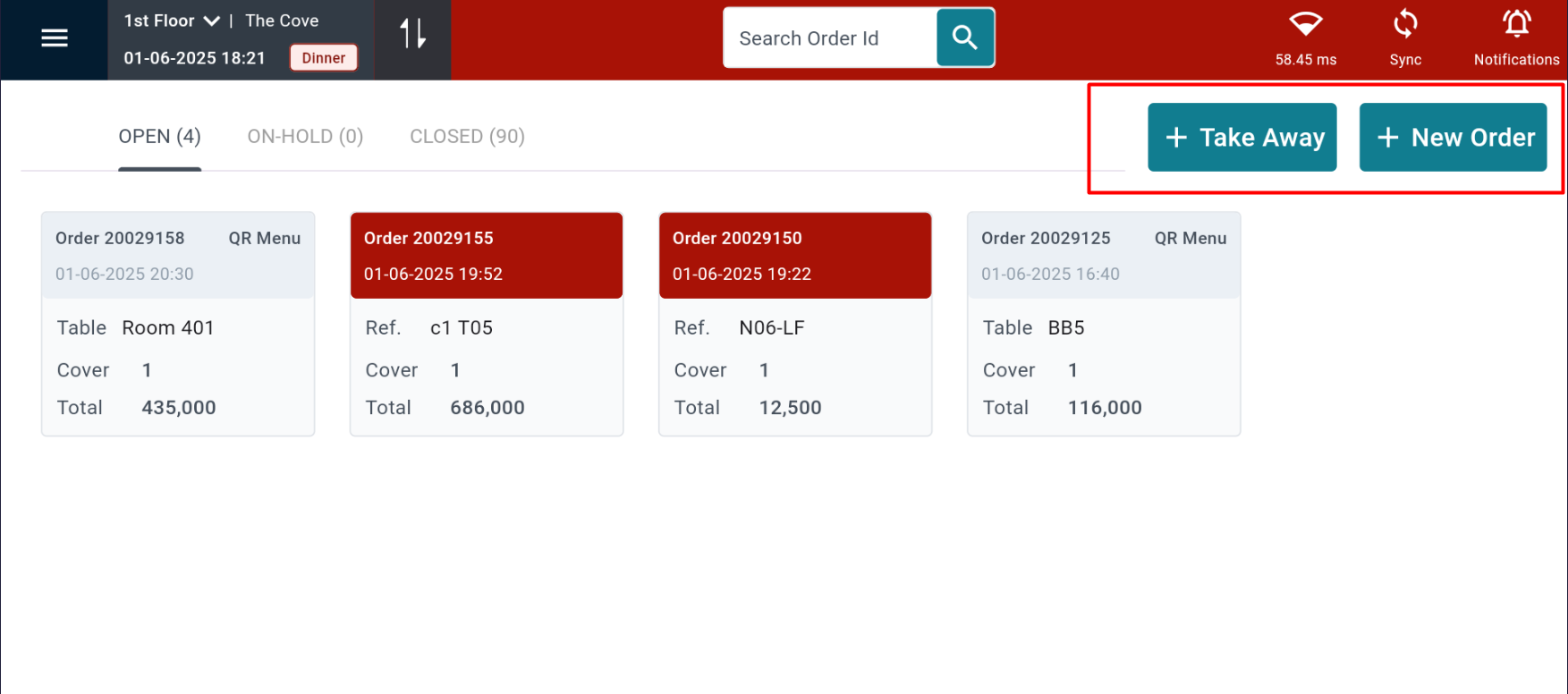View the CLOSED (90) tab
Screen dimensions: 1568x694
[x=467, y=137]
